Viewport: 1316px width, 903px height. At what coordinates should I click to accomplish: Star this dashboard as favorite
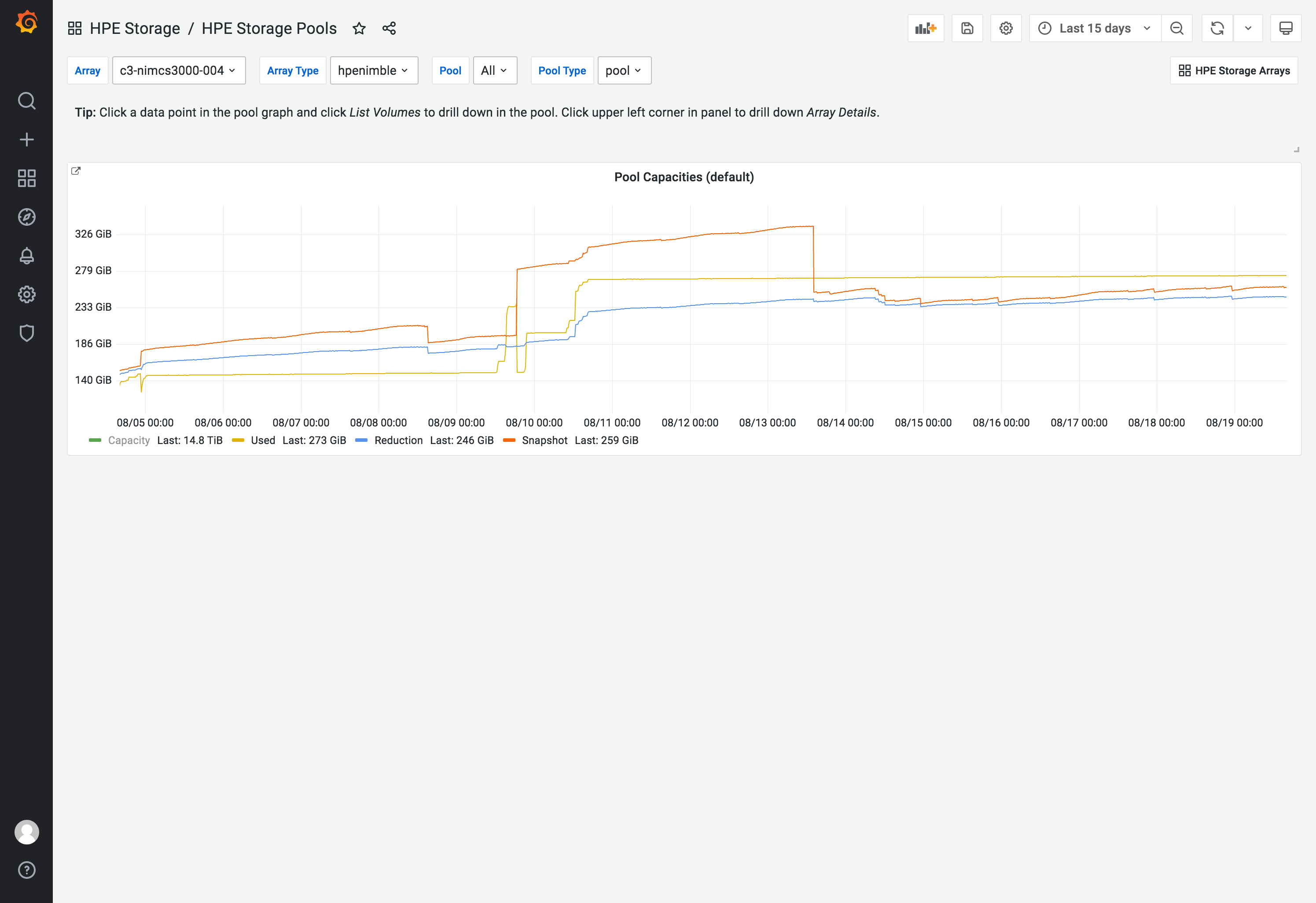[x=359, y=28]
